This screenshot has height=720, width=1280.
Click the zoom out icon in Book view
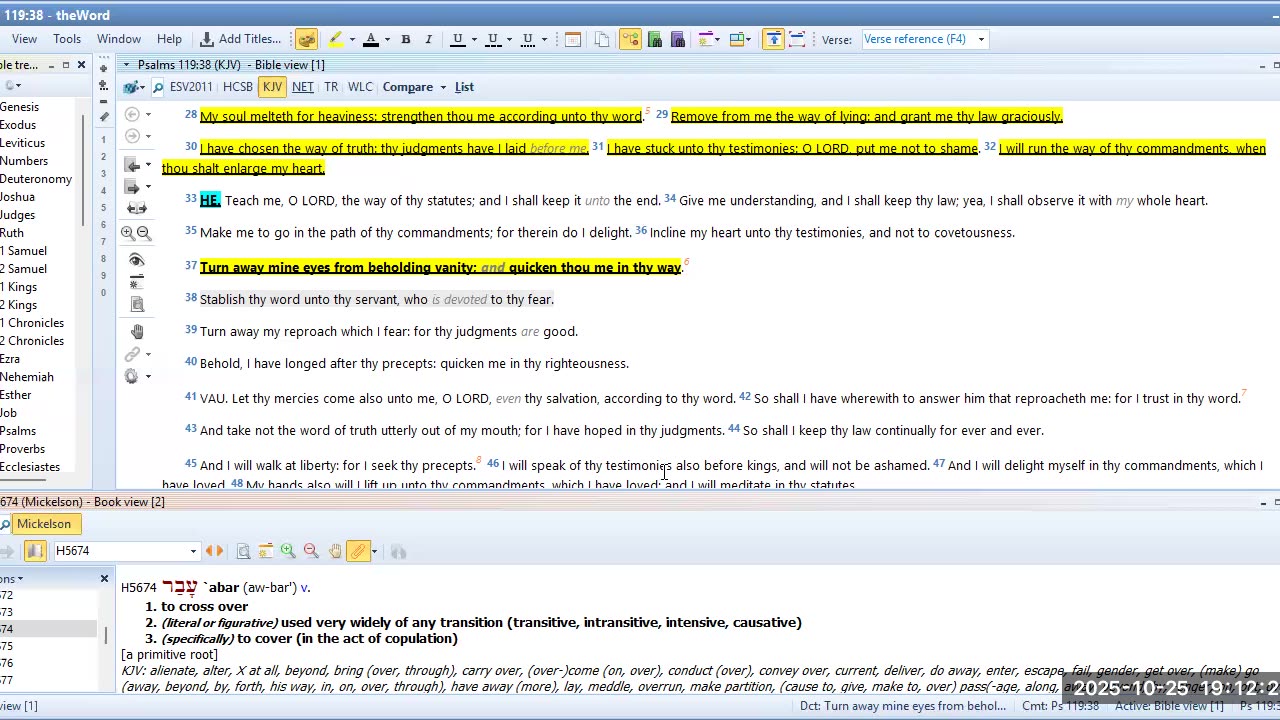(311, 551)
